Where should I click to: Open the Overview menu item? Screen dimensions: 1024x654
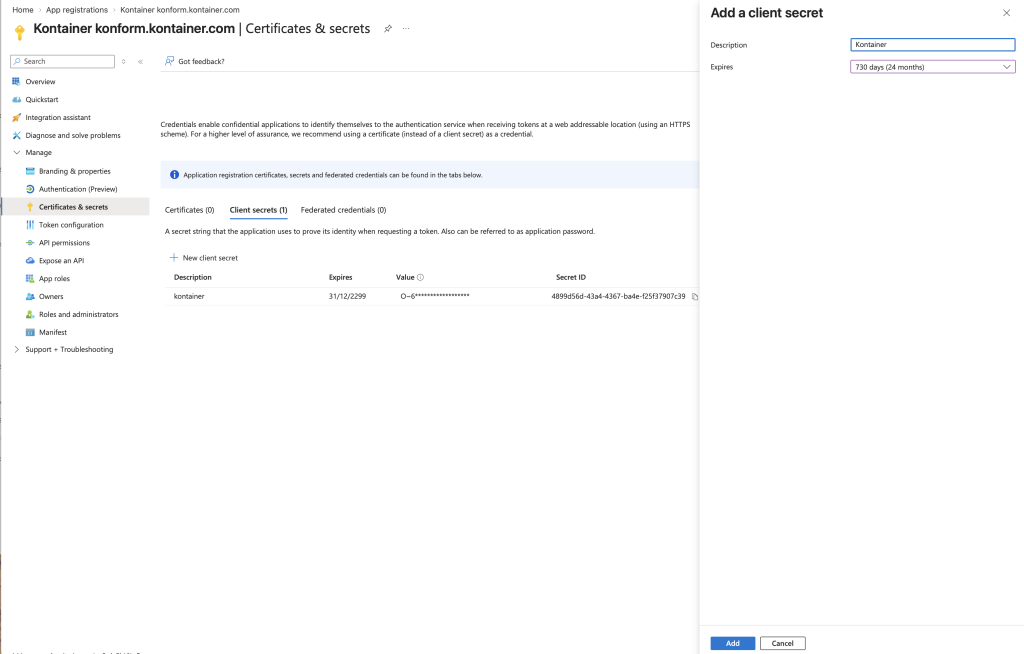[x=40, y=82]
